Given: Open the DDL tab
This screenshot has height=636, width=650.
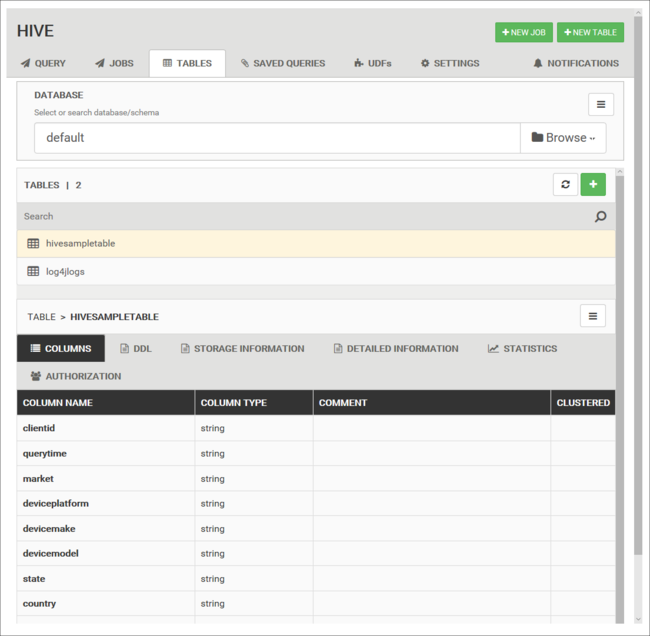Looking at the screenshot, I should click(x=136, y=349).
